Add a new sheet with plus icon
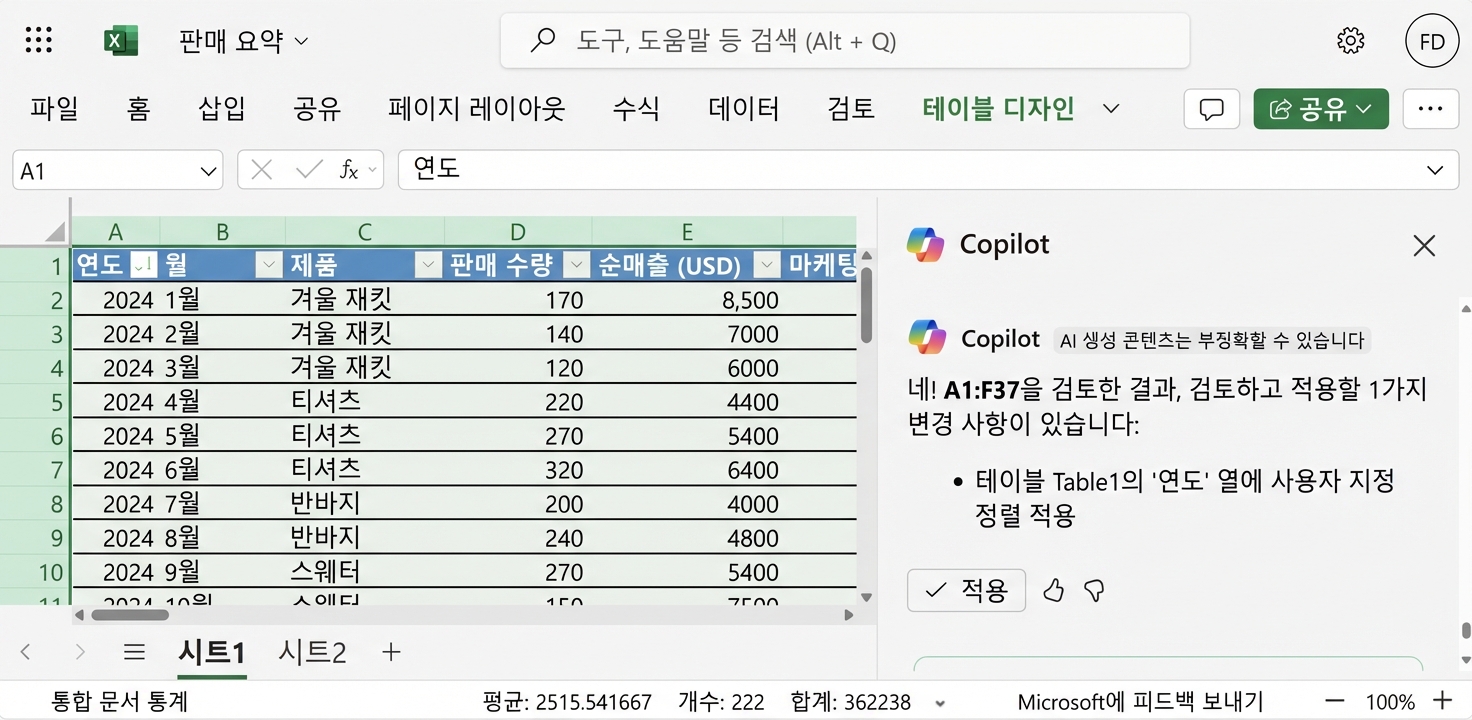The width and height of the screenshot is (1472, 720). pyautogui.click(x=391, y=652)
